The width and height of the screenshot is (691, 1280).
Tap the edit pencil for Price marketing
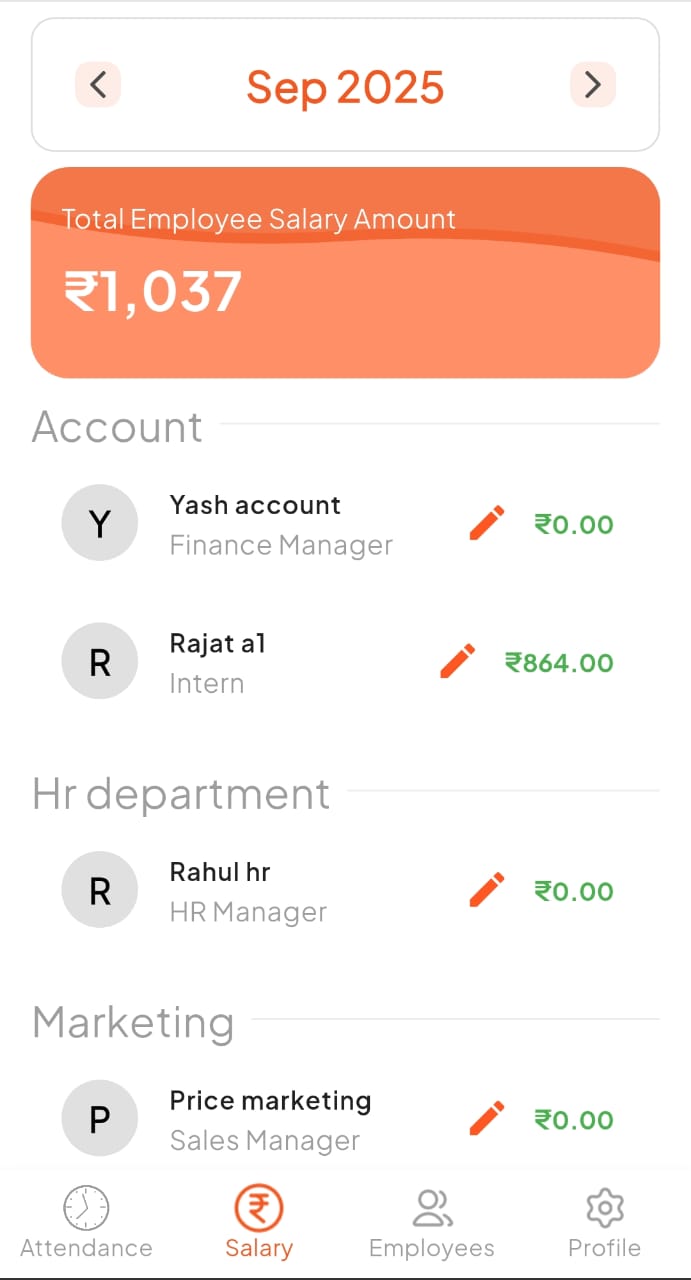487,1118
